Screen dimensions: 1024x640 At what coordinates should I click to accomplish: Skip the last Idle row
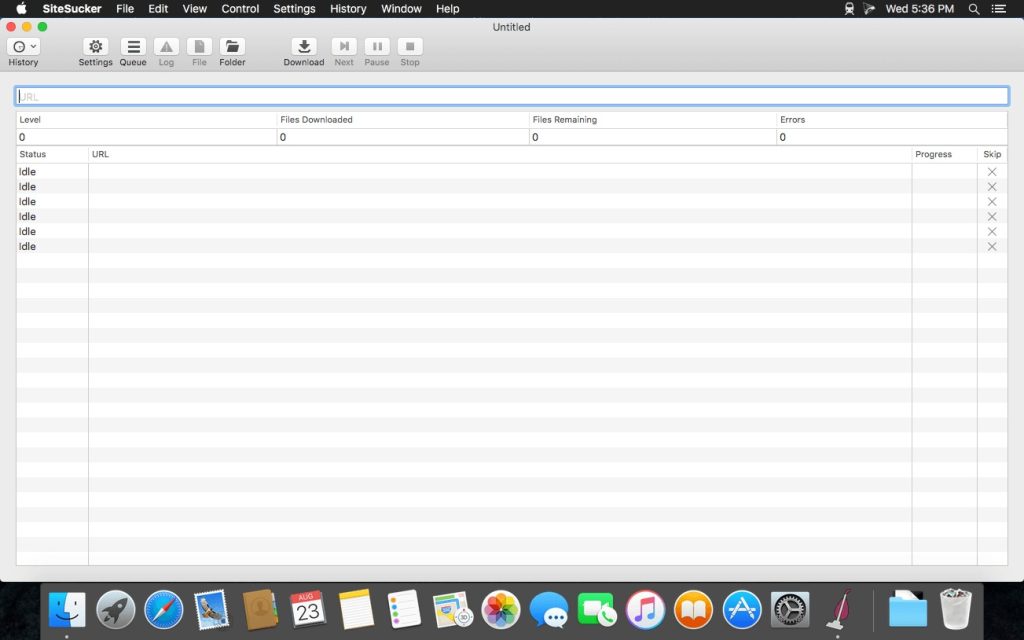pos(992,247)
